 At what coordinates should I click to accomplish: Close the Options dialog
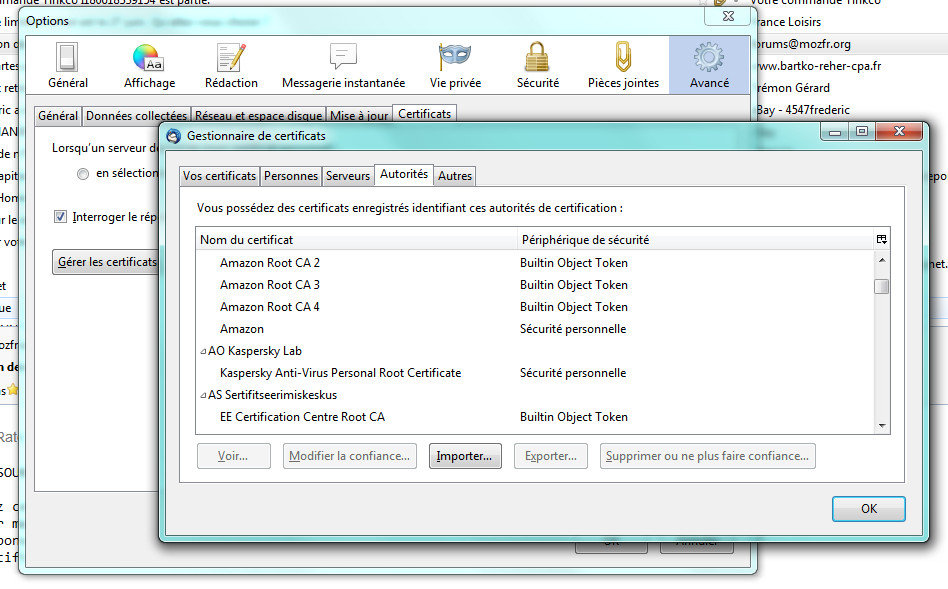[729, 16]
